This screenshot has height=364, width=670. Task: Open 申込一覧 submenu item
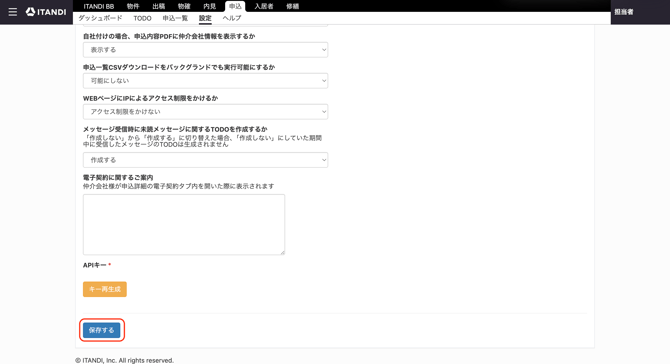click(175, 18)
